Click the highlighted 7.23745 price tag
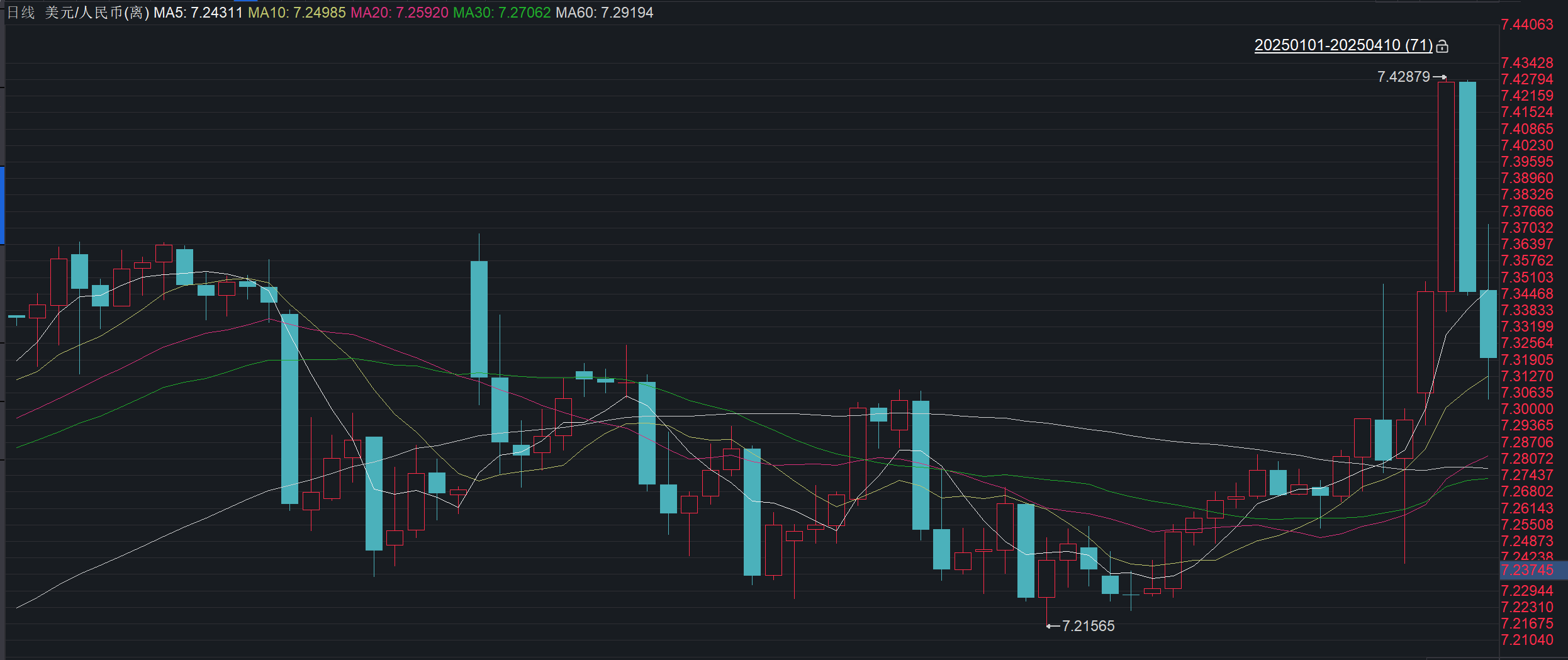1568x660 pixels. (1527, 570)
